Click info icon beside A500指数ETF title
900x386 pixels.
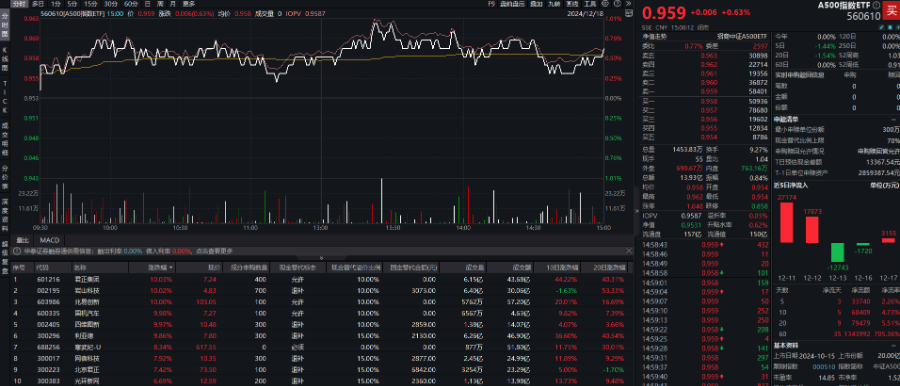click(876, 5)
